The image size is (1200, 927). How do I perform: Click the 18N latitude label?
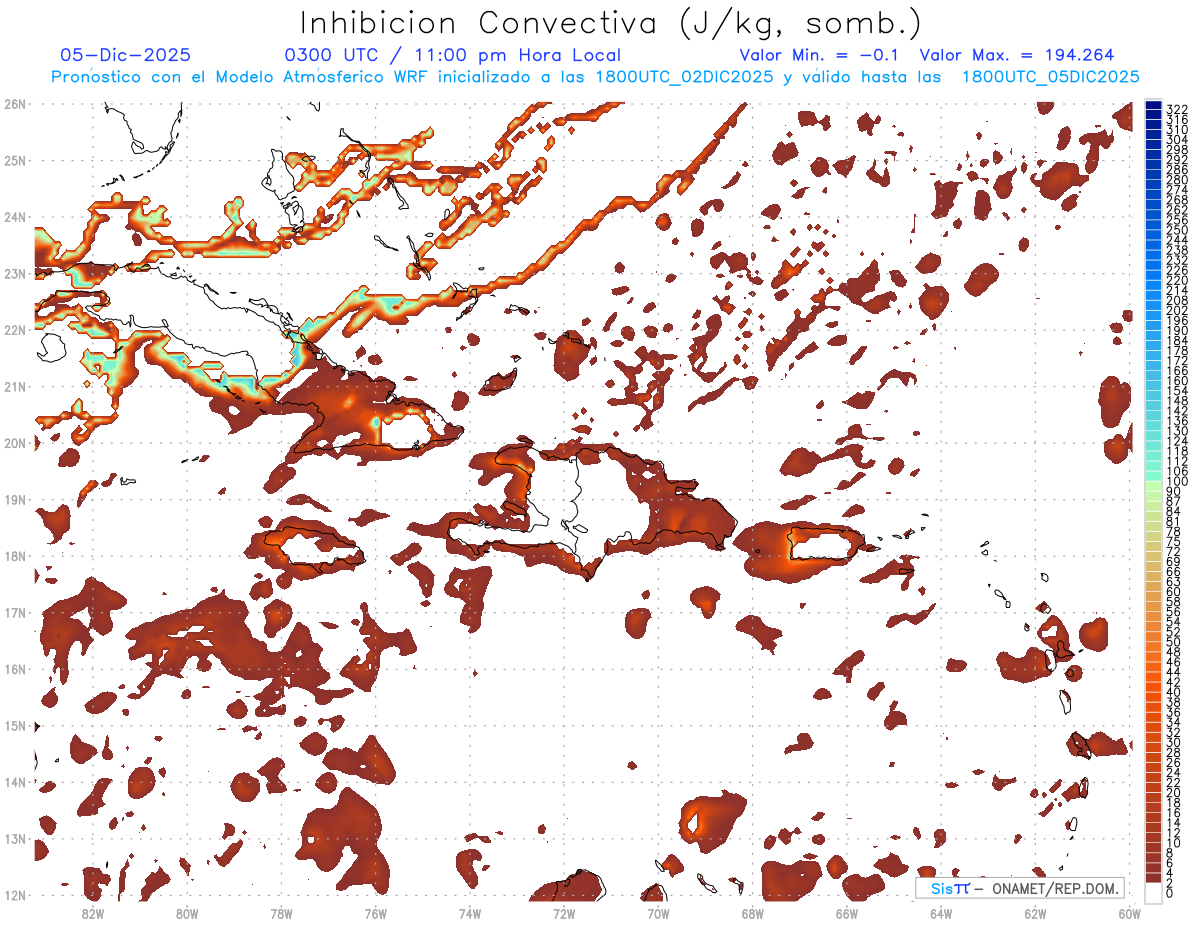pyautogui.click(x=15, y=556)
